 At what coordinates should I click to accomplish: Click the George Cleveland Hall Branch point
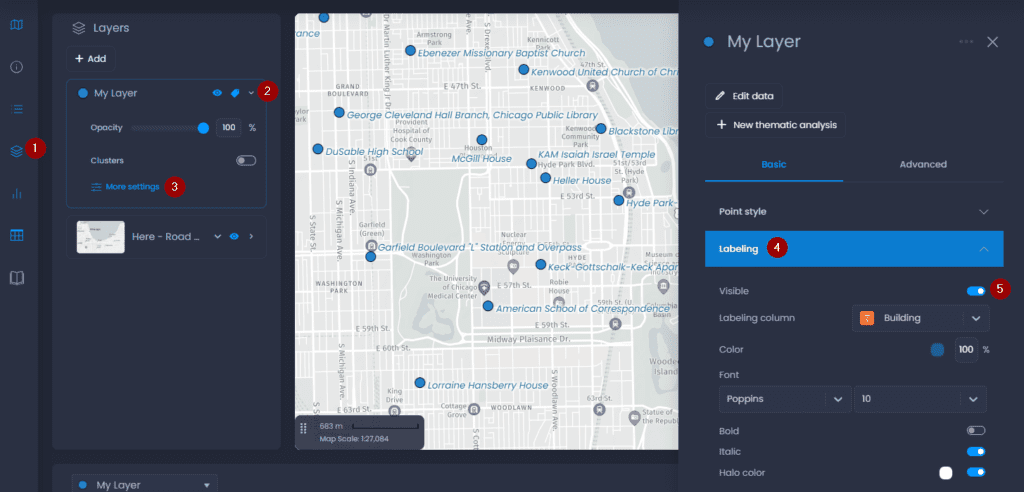[x=339, y=112]
